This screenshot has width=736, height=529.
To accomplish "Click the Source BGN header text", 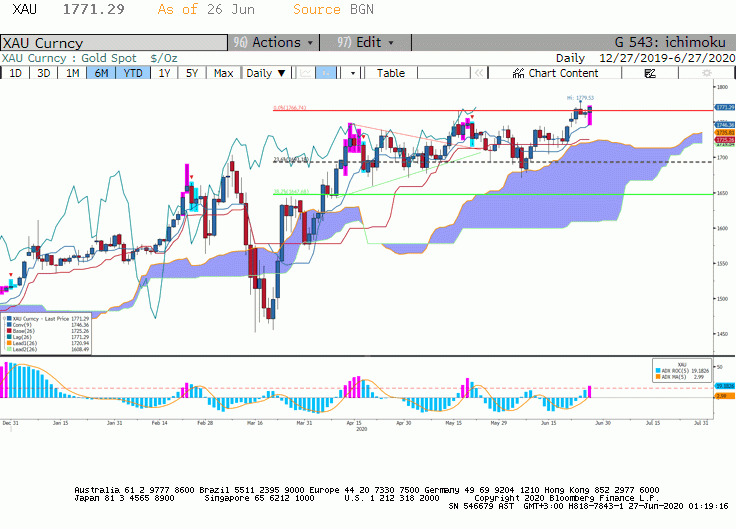I will click(333, 9).
